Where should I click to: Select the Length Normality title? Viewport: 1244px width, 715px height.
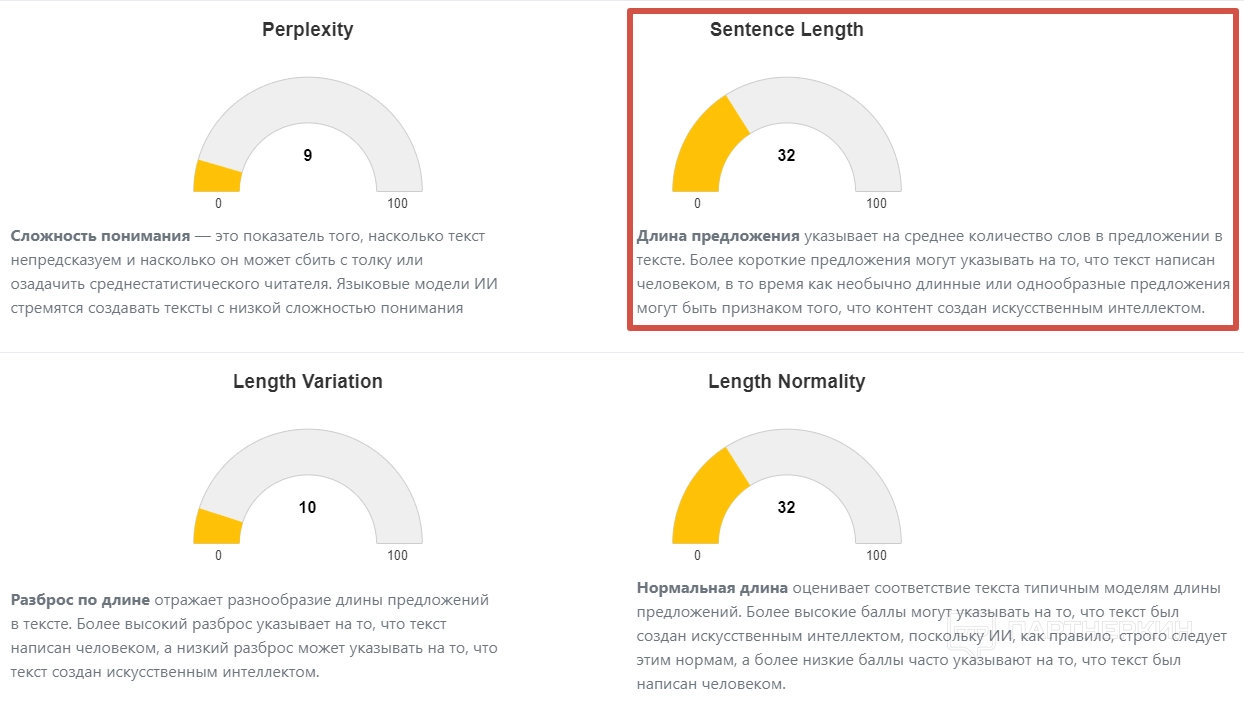pyautogui.click(x=786, y=381)
